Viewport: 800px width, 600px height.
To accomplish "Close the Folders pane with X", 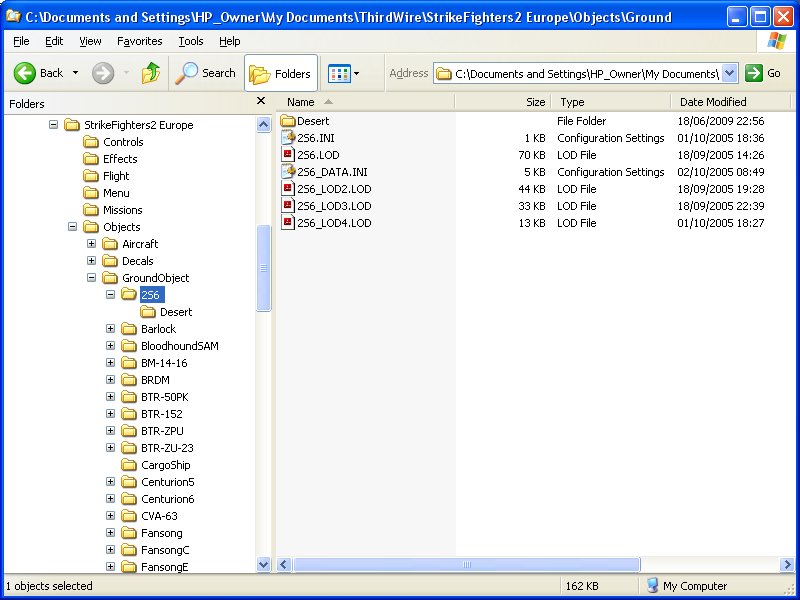I will pyautogui.click(x=261, y=101).
